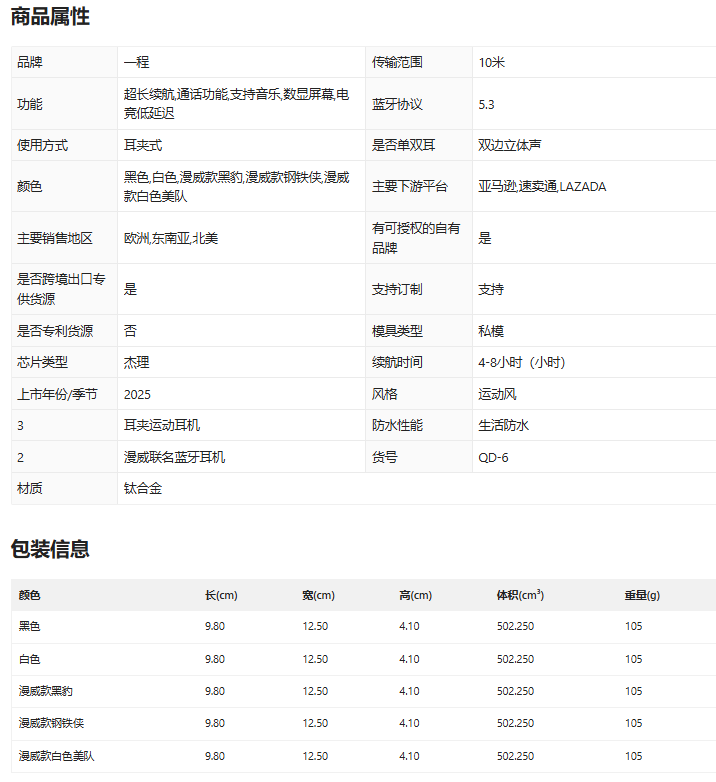Click the 私模 mold type value
The width and height of the screenshot is (716, 782).
point(491,331)
